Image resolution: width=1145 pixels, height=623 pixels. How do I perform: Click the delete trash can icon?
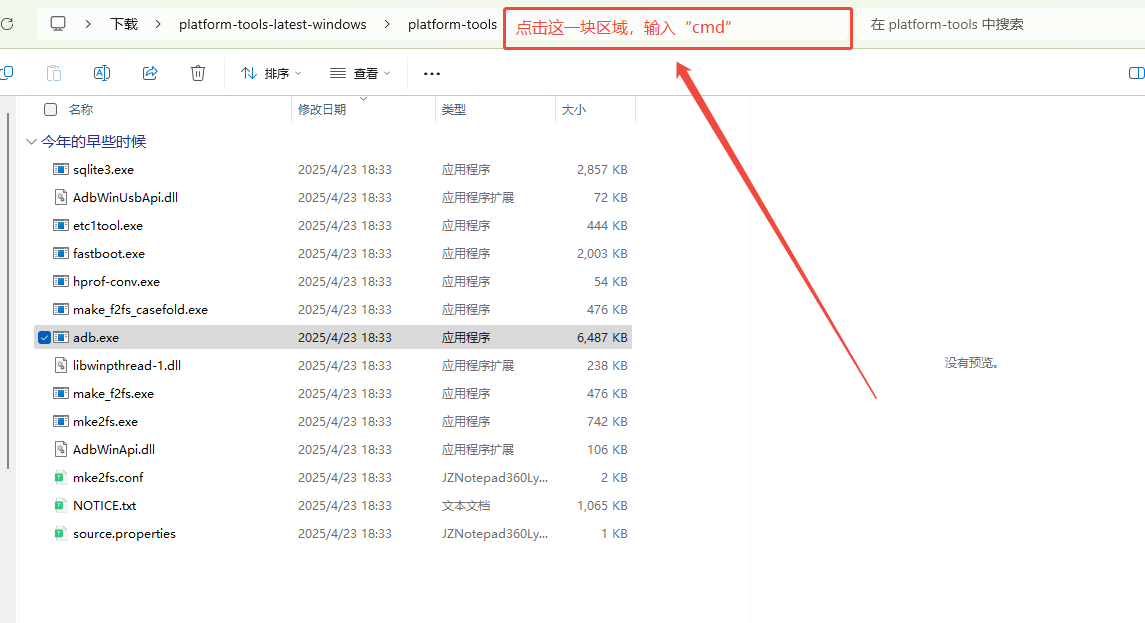tap(198, 73)
